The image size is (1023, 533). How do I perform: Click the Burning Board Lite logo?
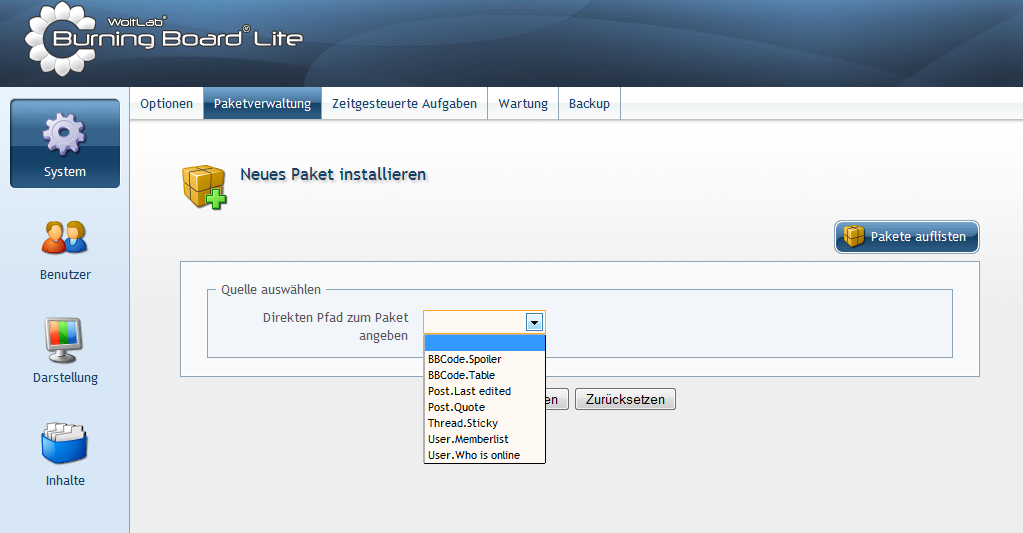(163, 40)
